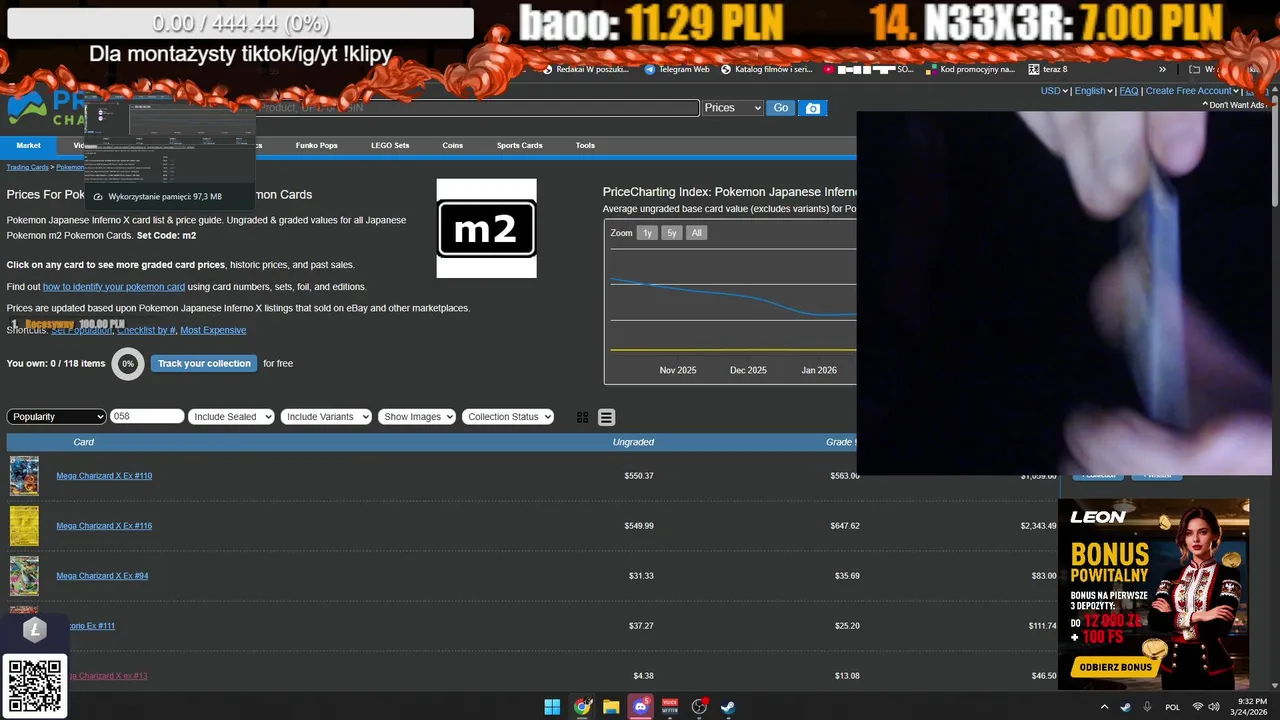The height and width of the screenshot is (720, 1280).
Task: Click the Go search button
Action: (x=780, y=108)
